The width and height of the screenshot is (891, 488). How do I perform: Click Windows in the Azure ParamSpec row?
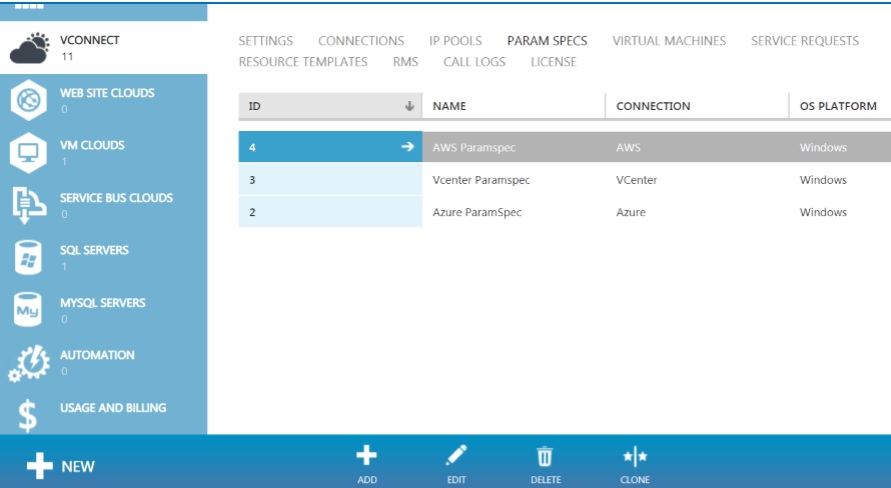pos(823,212)
